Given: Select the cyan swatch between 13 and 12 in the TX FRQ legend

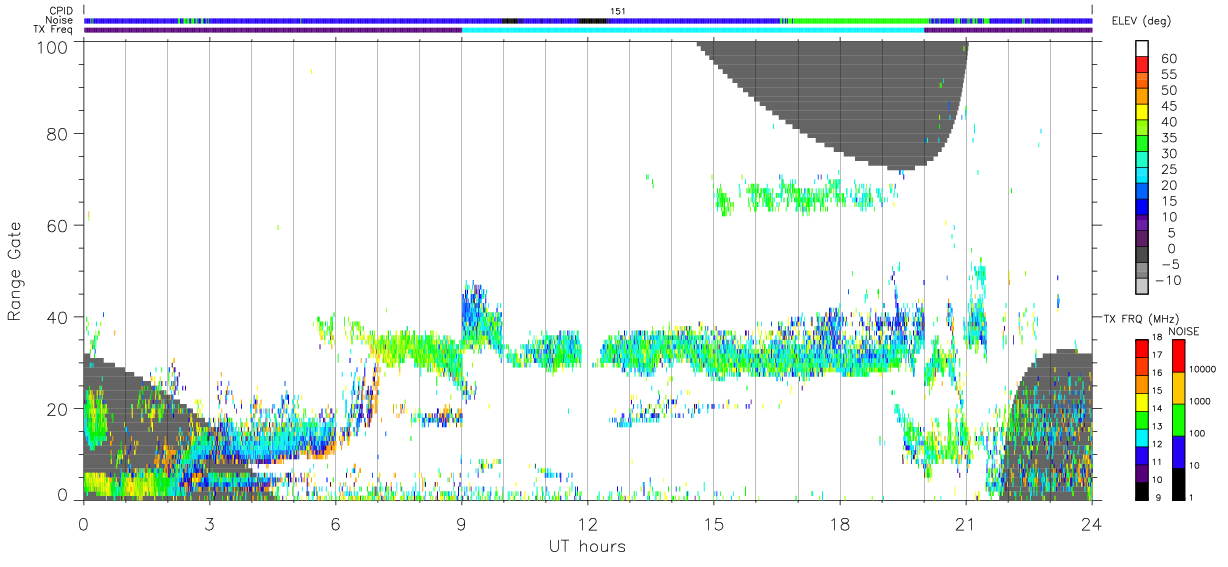Looking at the screenshot, I should click(1142, 438).
